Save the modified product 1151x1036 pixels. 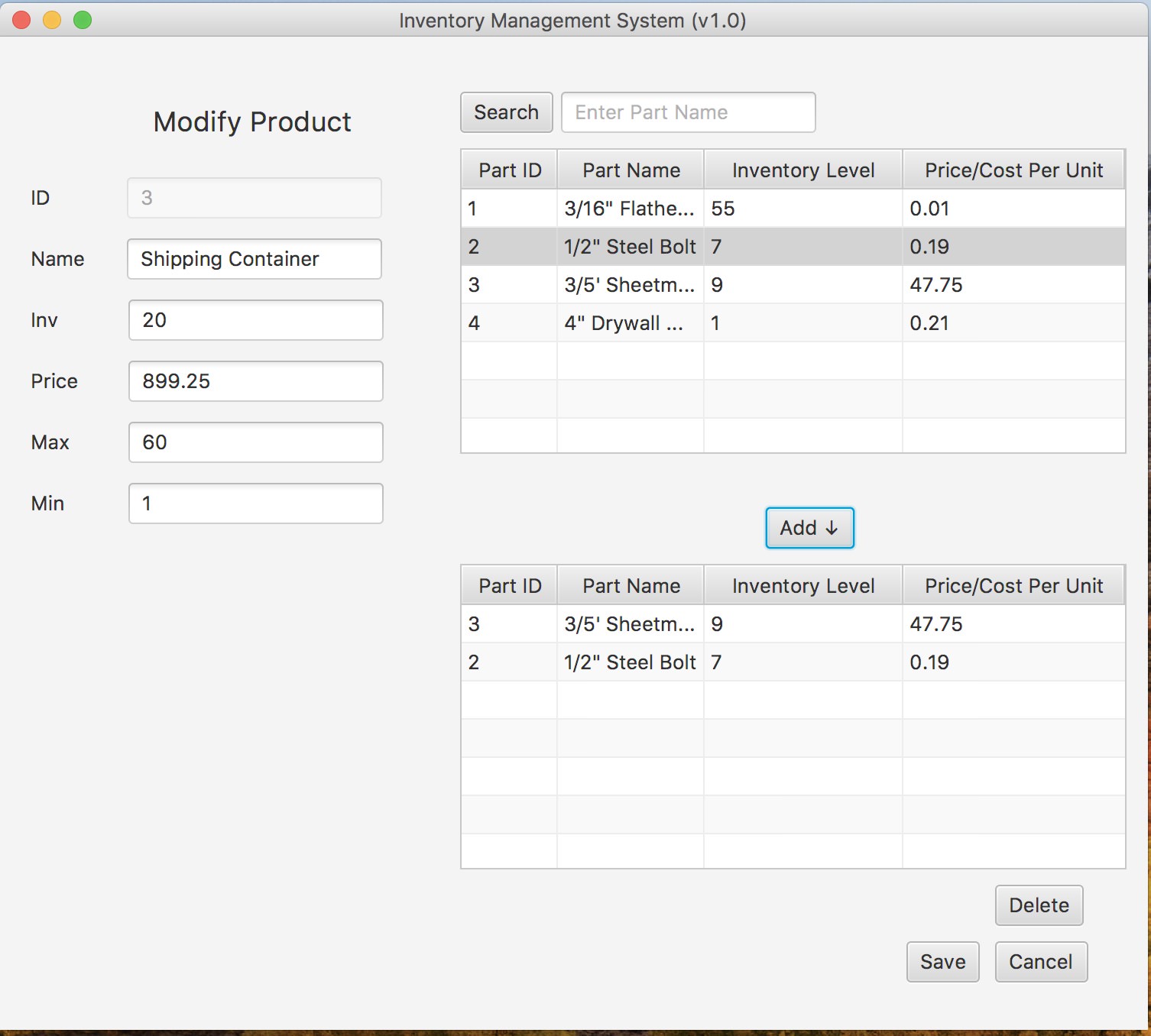[x=942, y=962]
